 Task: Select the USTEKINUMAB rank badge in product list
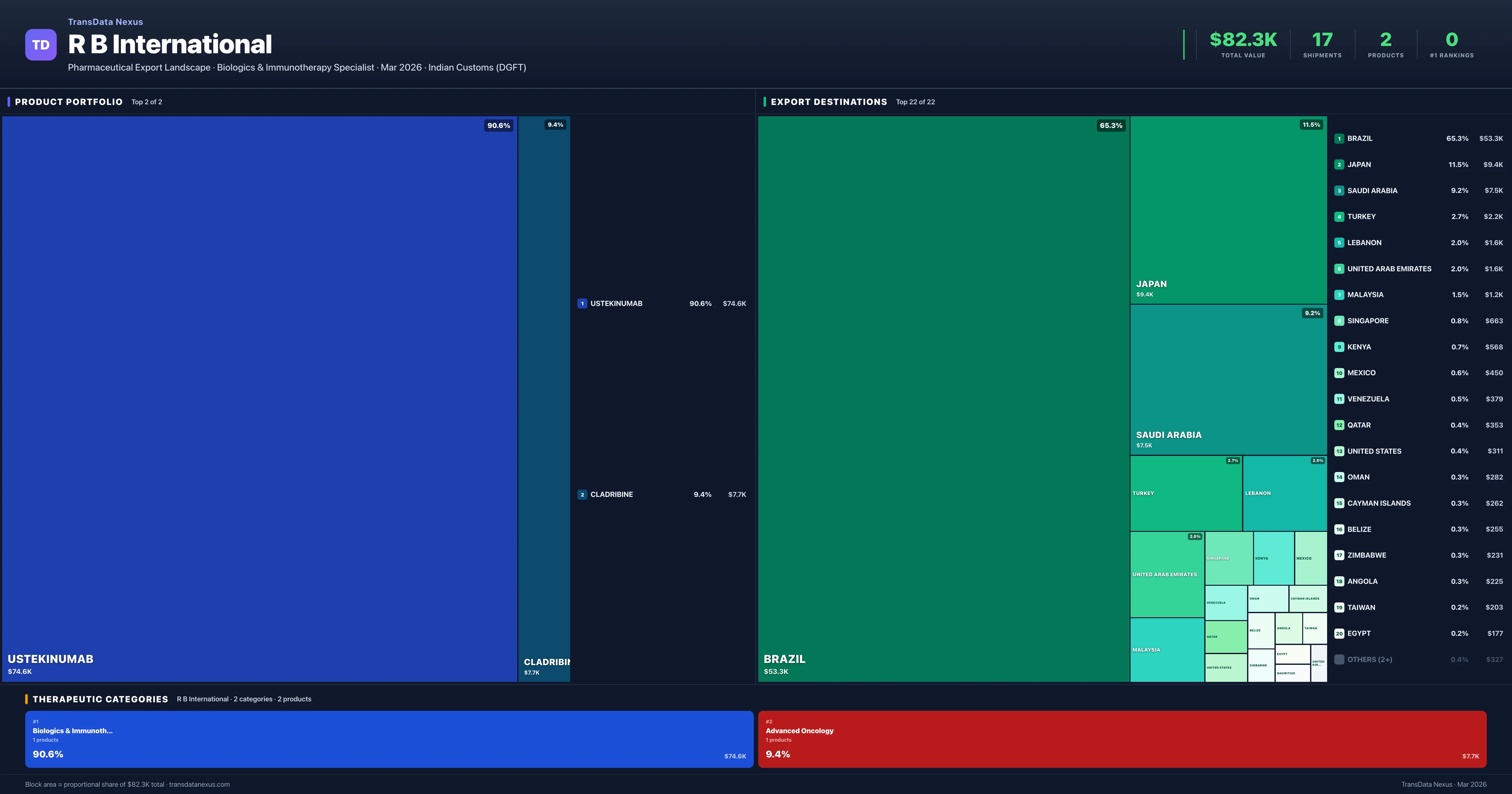coord(582,304)
